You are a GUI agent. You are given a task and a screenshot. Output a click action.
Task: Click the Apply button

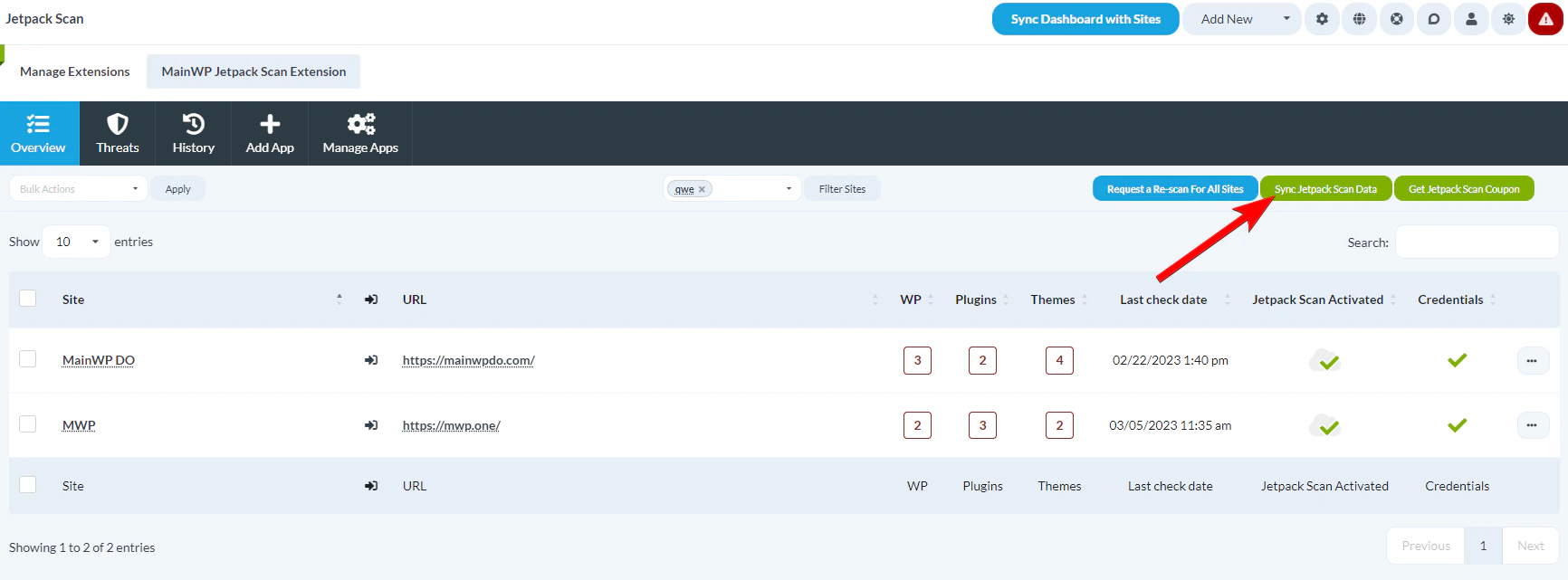178,189
